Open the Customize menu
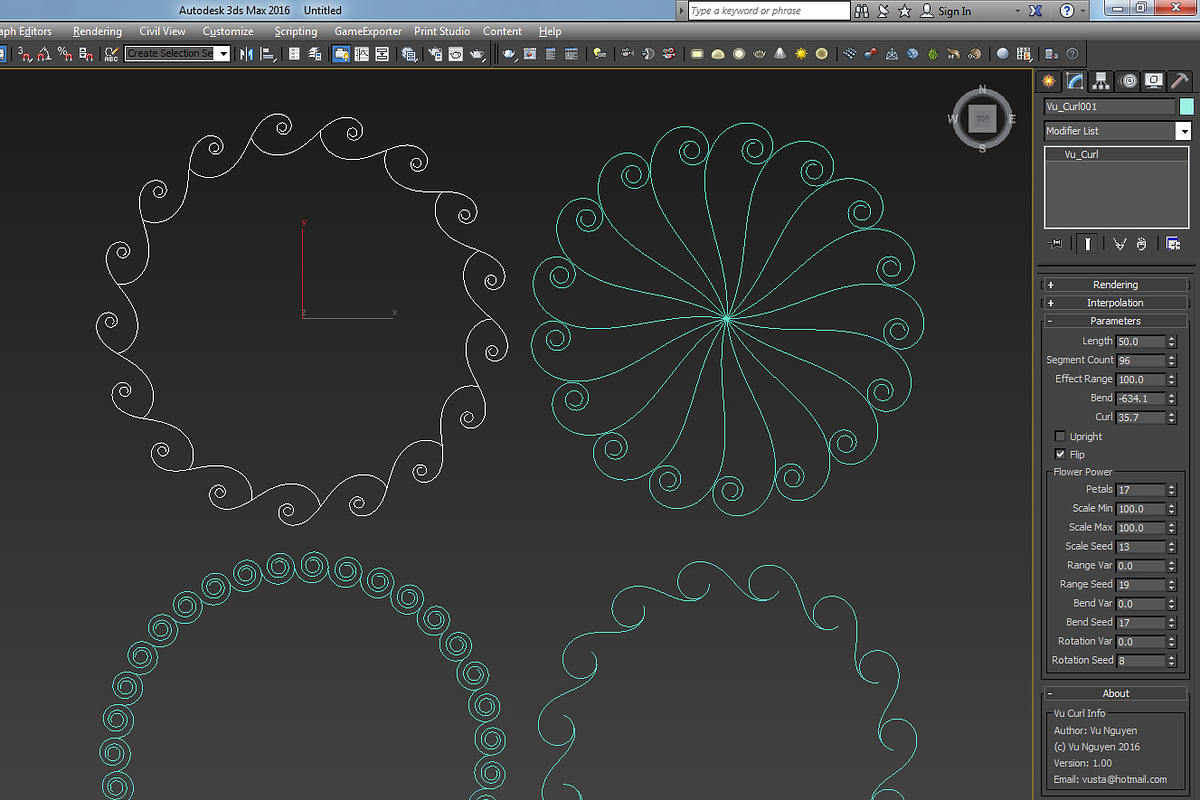The width and height of the screenshot is (1200, 800). coord(228,32)
